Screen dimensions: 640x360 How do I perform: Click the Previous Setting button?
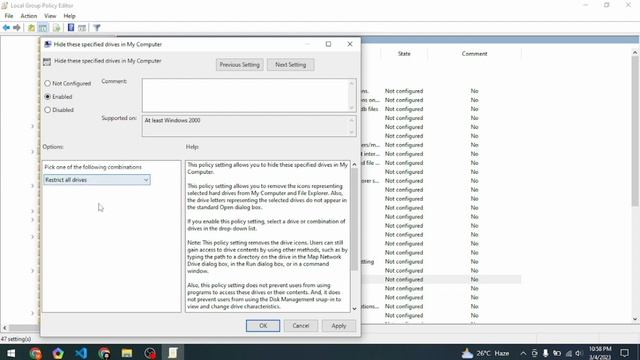[x=240, y=64]
